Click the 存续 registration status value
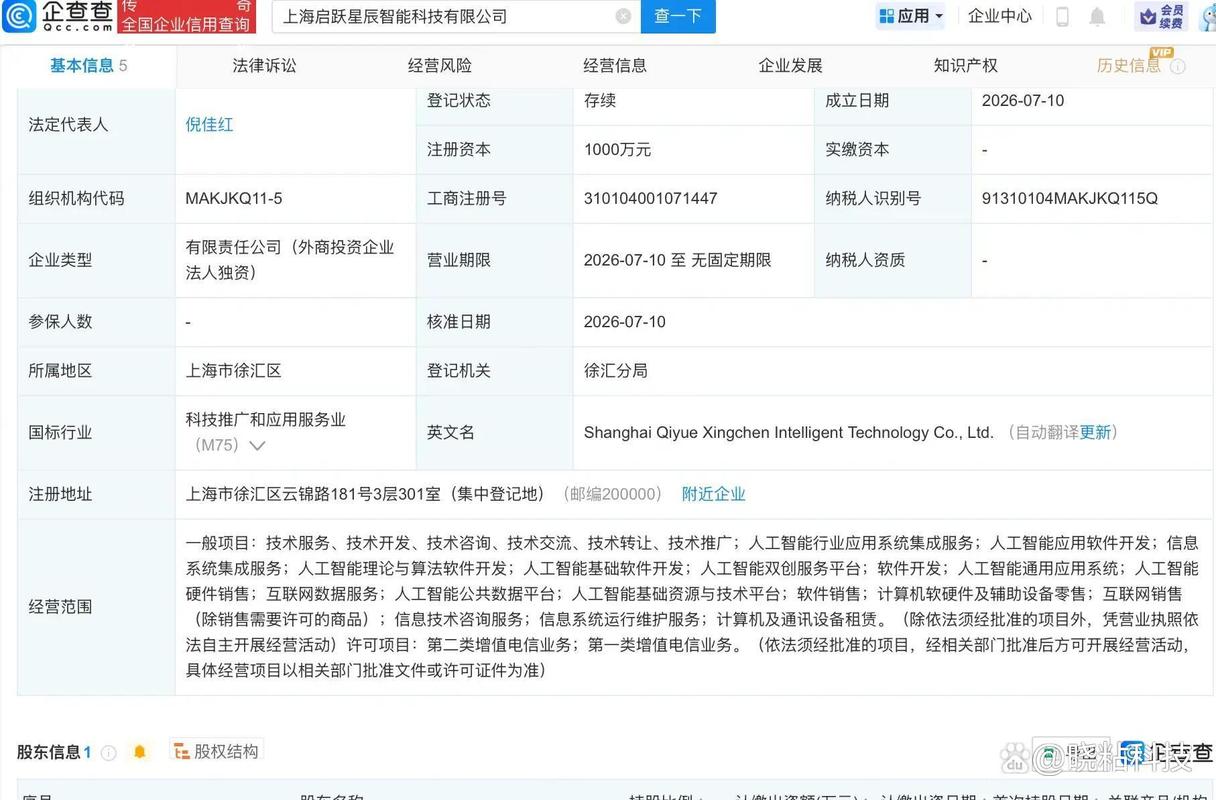Screen dimensions: 1216x800 point(600,101)
